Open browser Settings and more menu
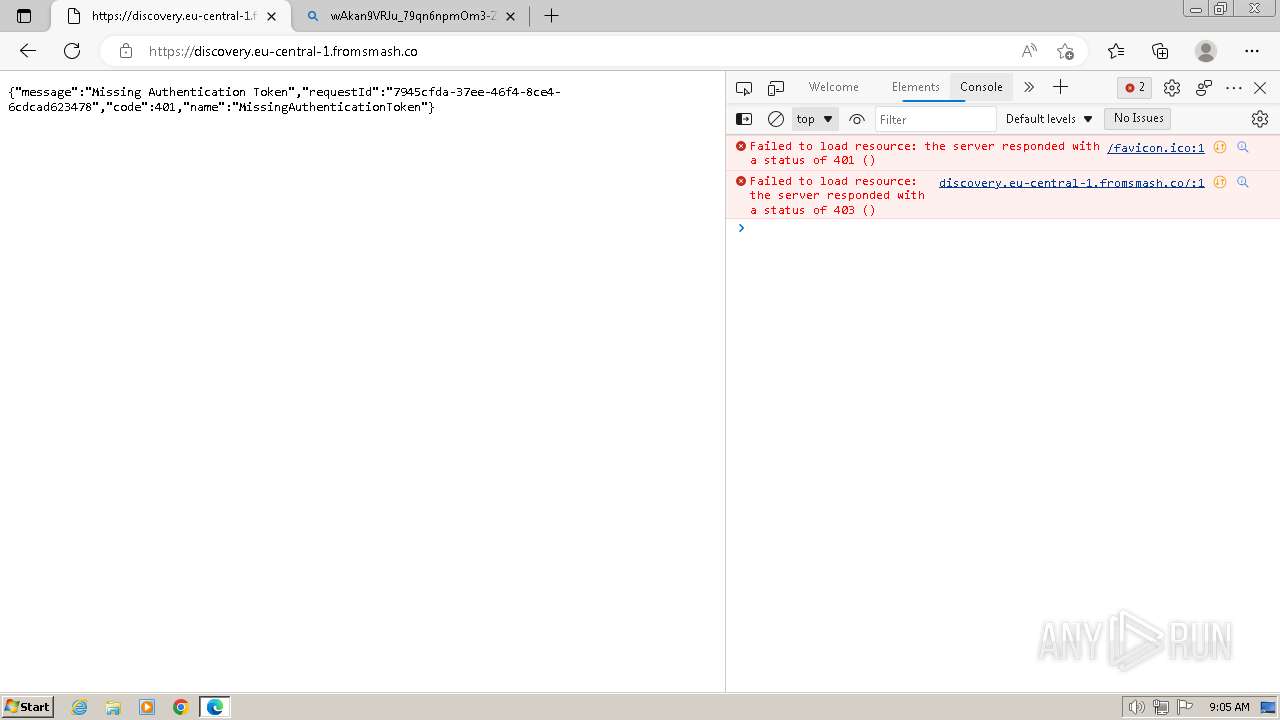1280x720 pixels. click(1252, 51)
